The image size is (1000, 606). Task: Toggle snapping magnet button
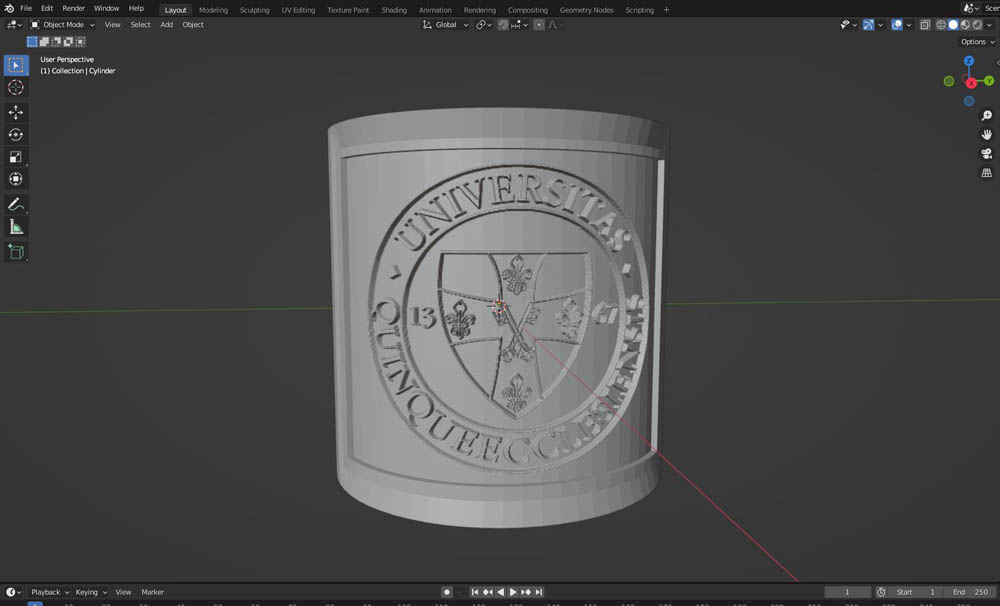point(503,25)
